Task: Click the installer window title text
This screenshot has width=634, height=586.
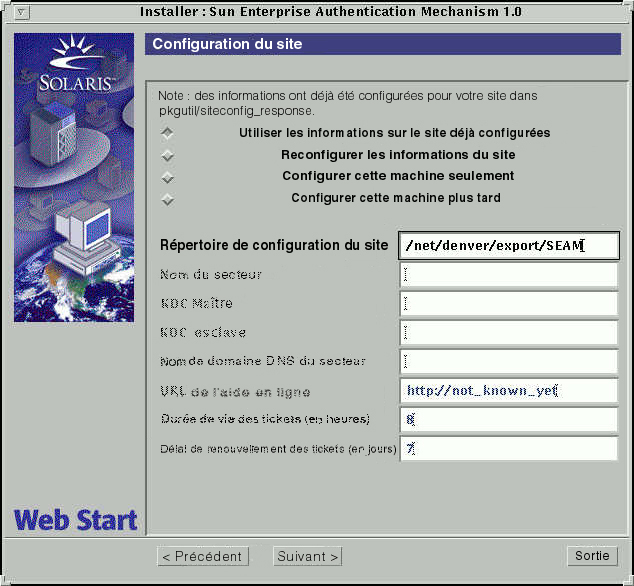Action: [331, 12]
